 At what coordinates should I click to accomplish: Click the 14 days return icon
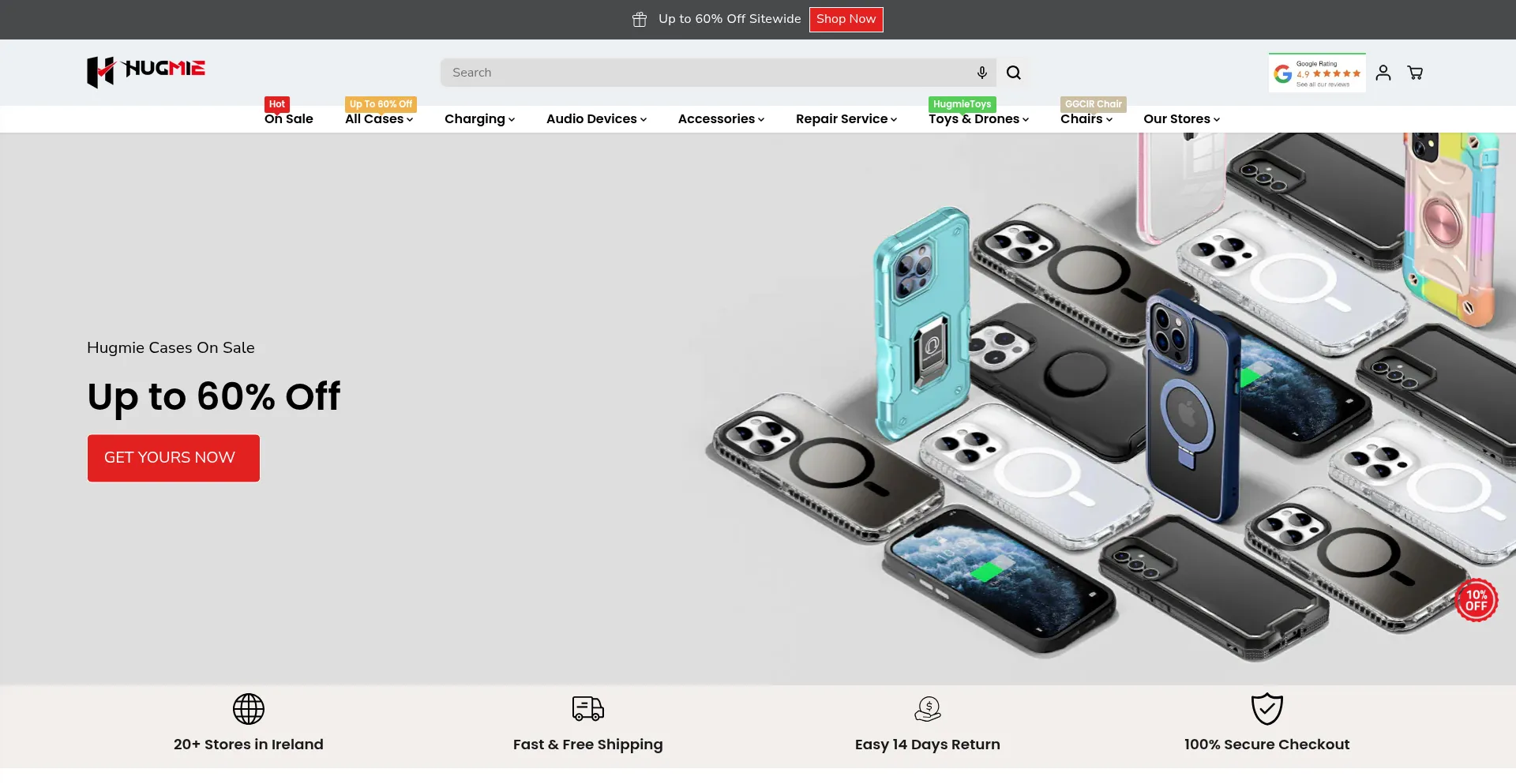[x=928, y=709]
